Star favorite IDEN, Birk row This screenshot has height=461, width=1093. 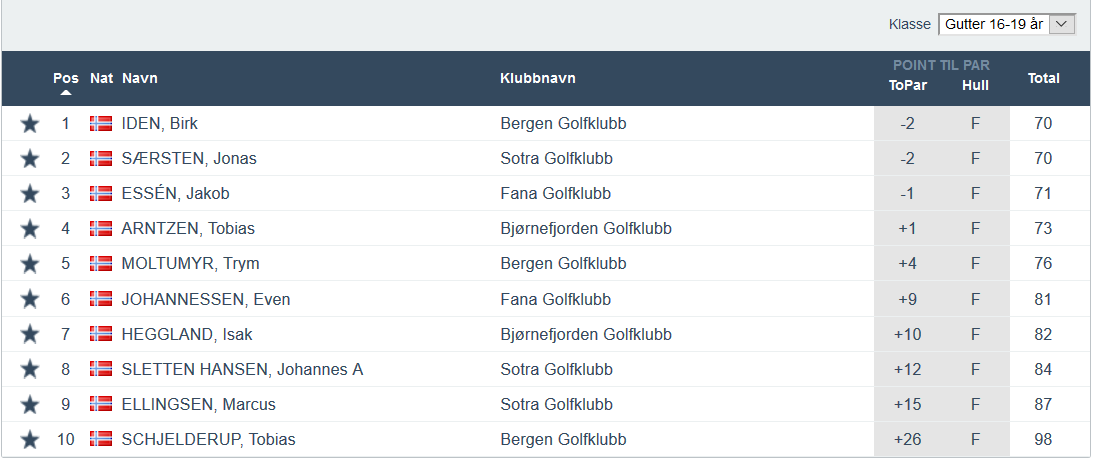tap(30, 124)
